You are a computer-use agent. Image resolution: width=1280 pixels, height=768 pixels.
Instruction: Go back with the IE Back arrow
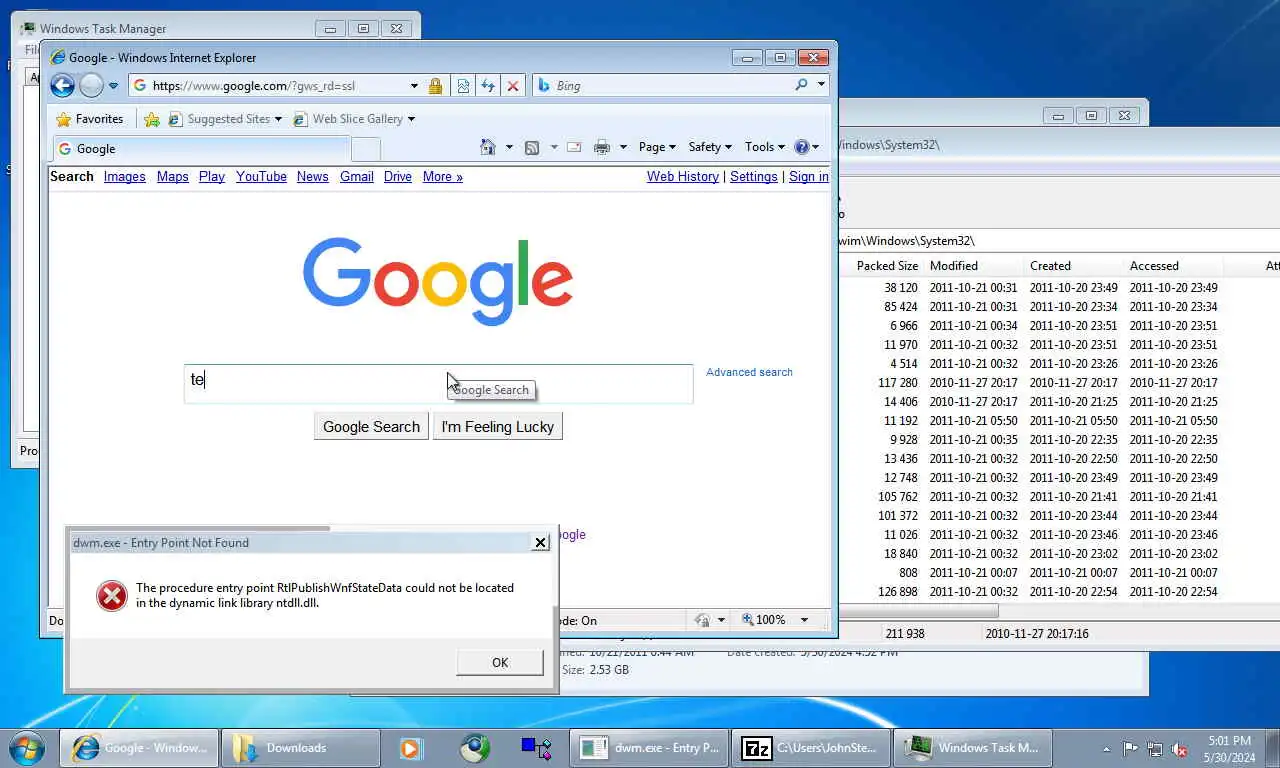pos(62,86)
